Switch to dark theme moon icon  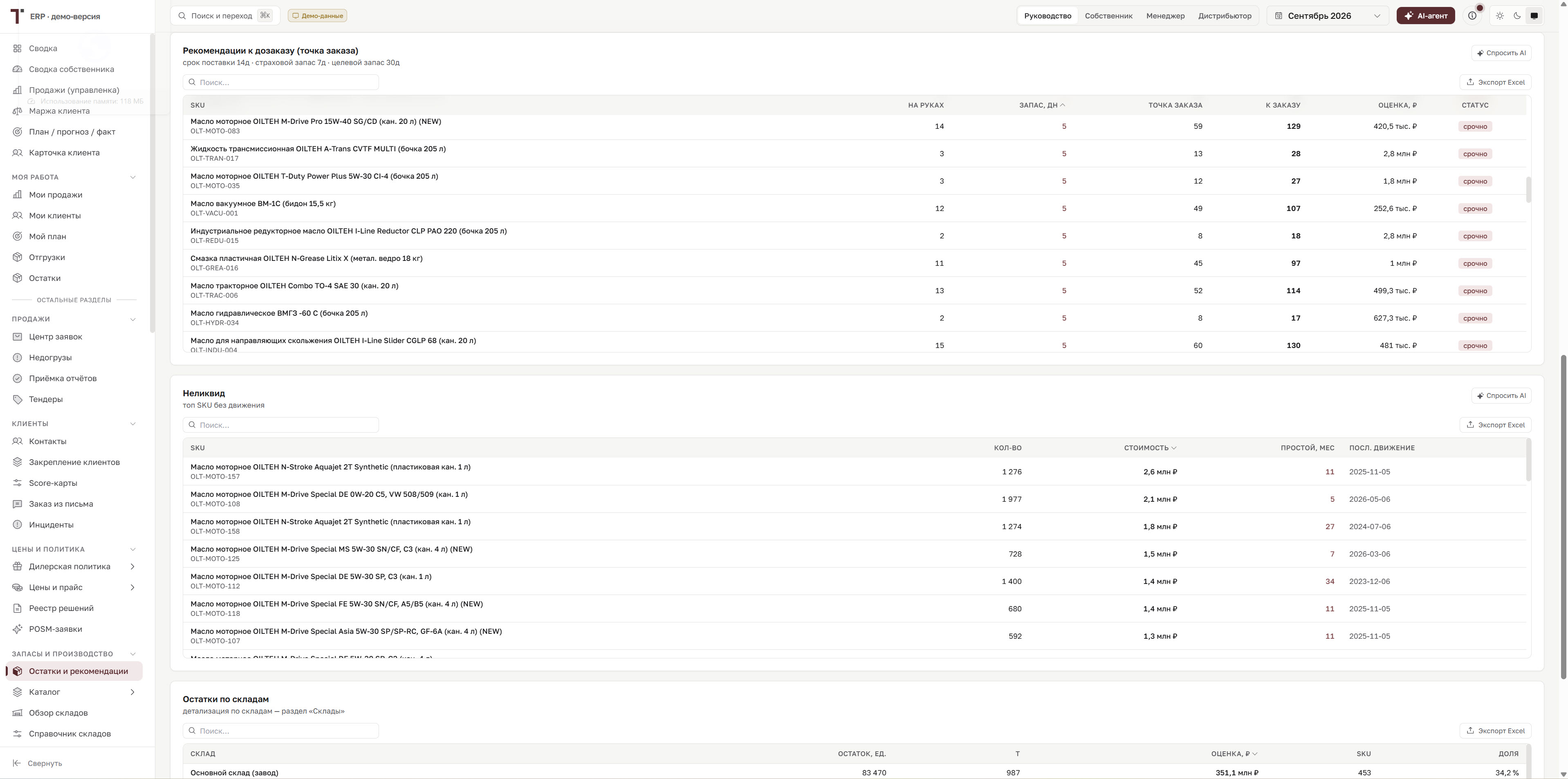pyautogui.click(x=1517, y=16)
